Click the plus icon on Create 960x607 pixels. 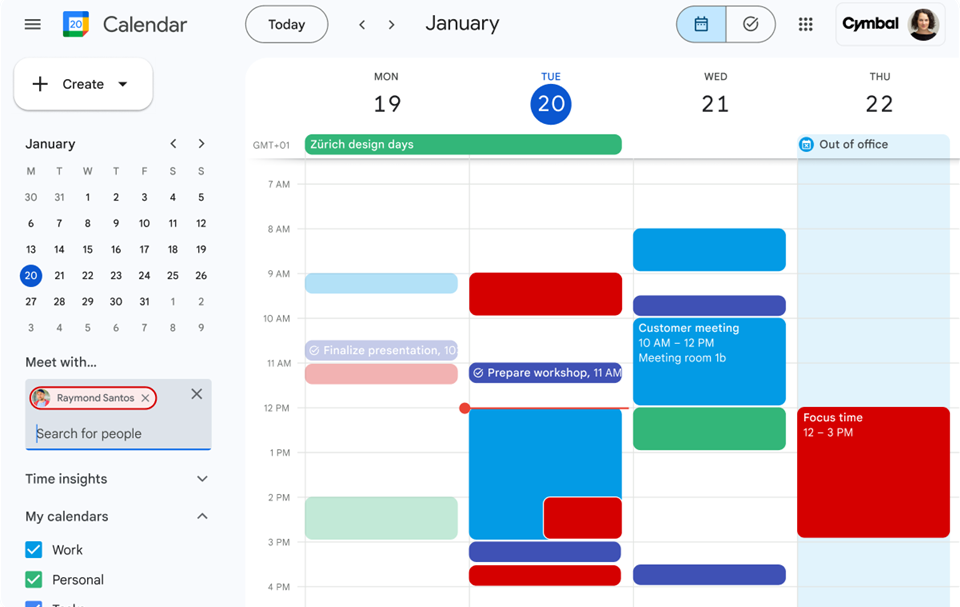[40, 84]
